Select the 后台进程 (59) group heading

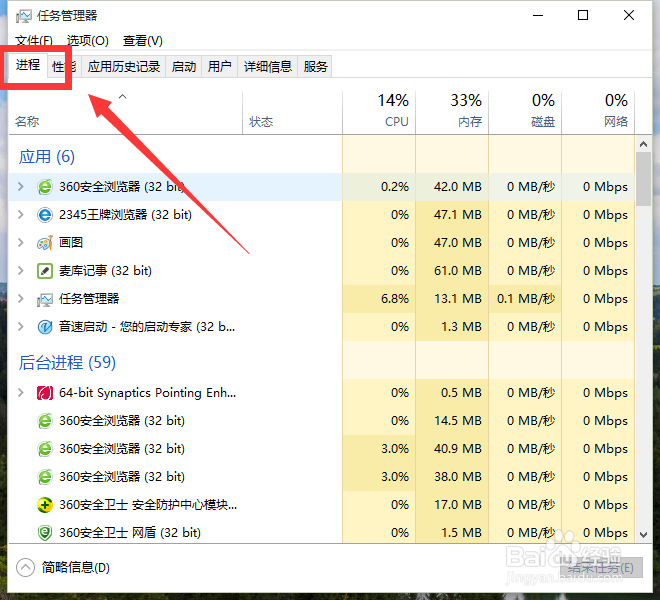[x=67, y=363]
